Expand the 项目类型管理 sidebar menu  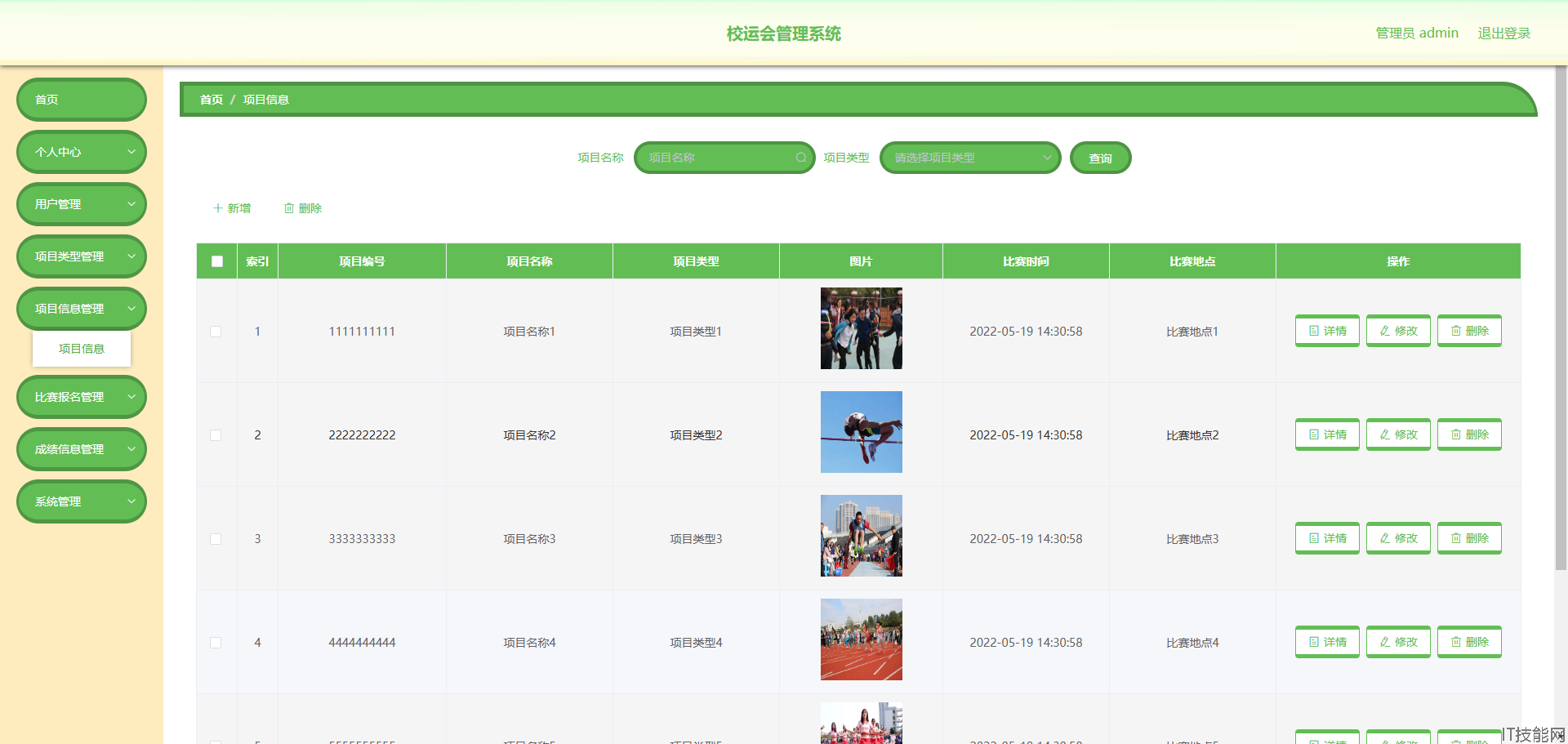(82, 256)
